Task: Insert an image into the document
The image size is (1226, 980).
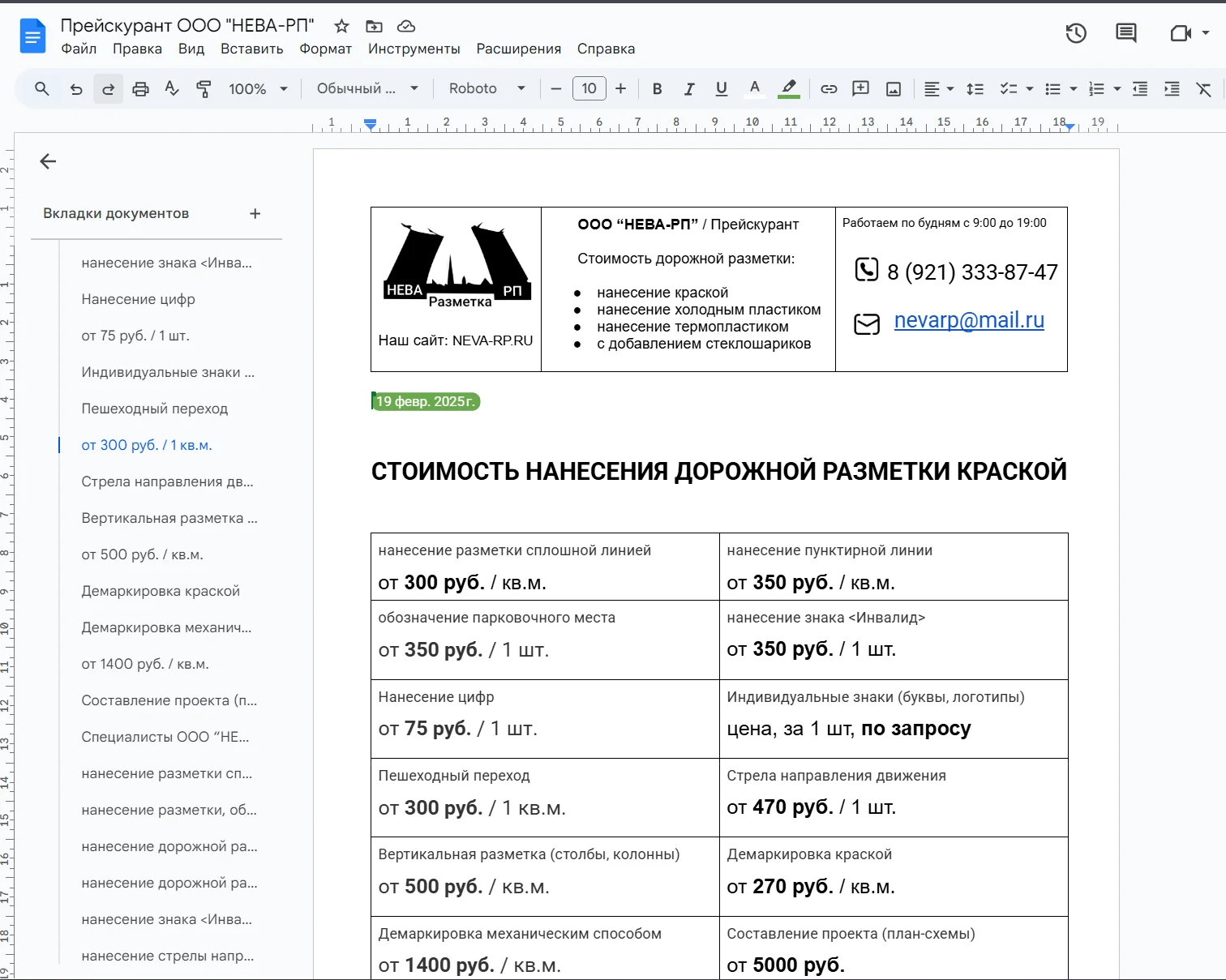Action: (x=893, y=88)
